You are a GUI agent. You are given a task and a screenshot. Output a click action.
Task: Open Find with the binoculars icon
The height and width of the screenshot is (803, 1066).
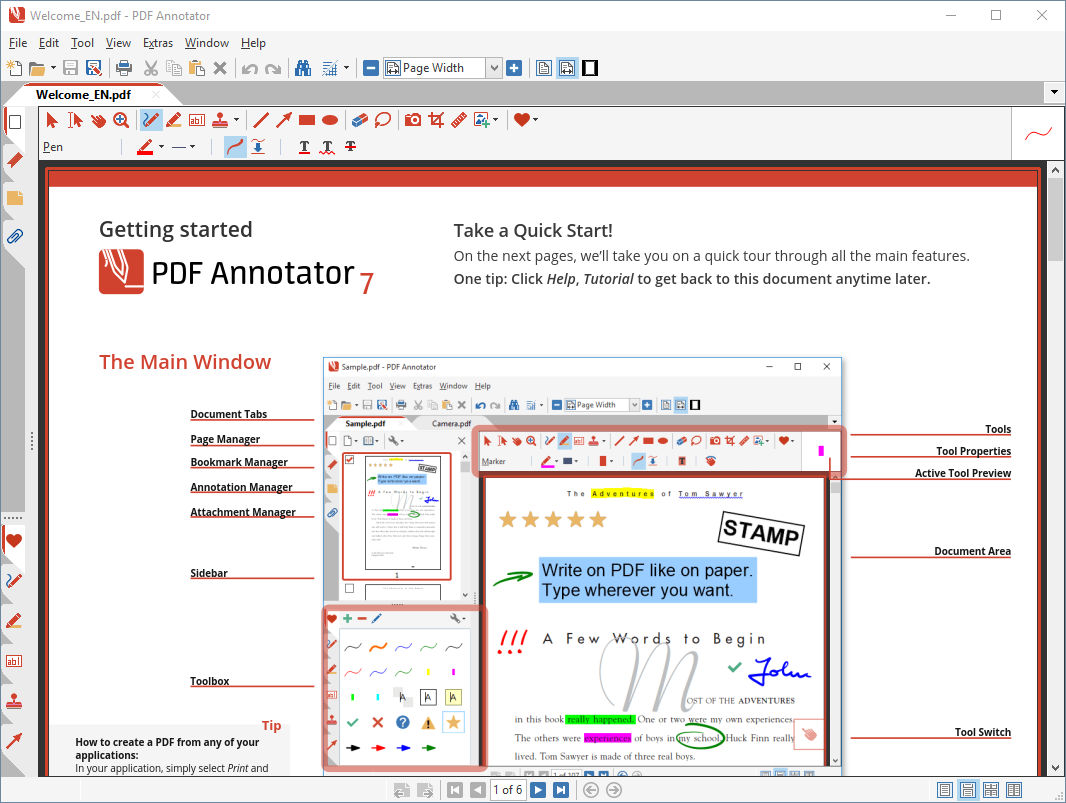(x=303, y=68)
